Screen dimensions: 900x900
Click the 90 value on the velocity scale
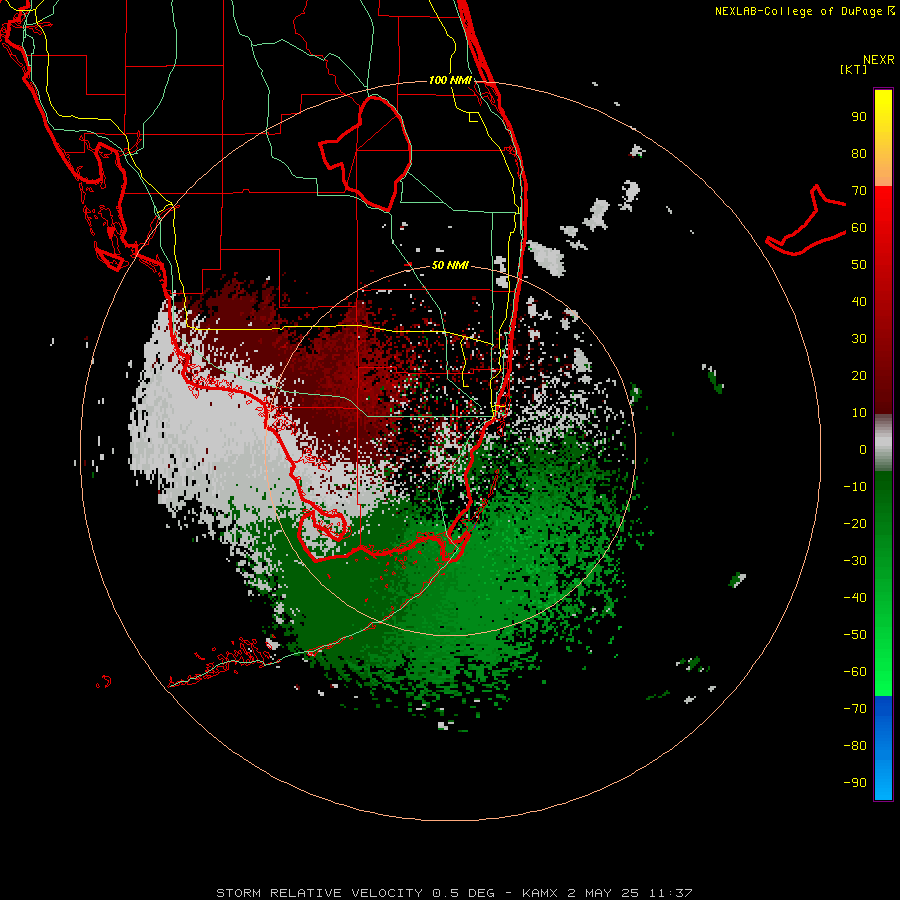click(859, 116)
